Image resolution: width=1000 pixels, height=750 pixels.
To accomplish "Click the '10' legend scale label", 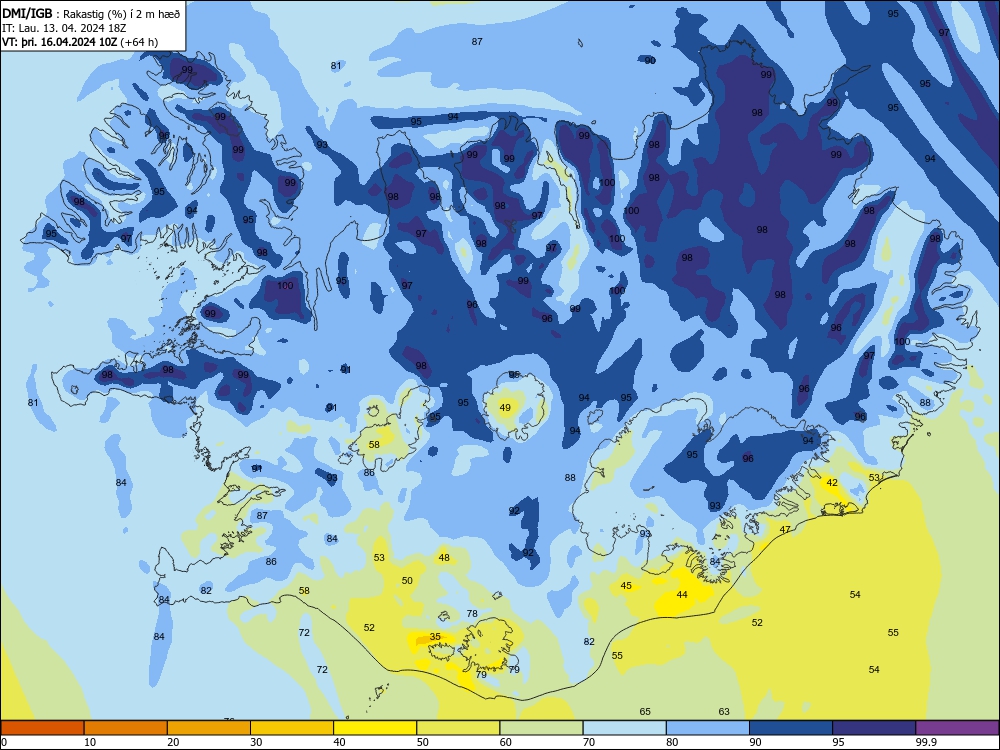I will (90, 742).
